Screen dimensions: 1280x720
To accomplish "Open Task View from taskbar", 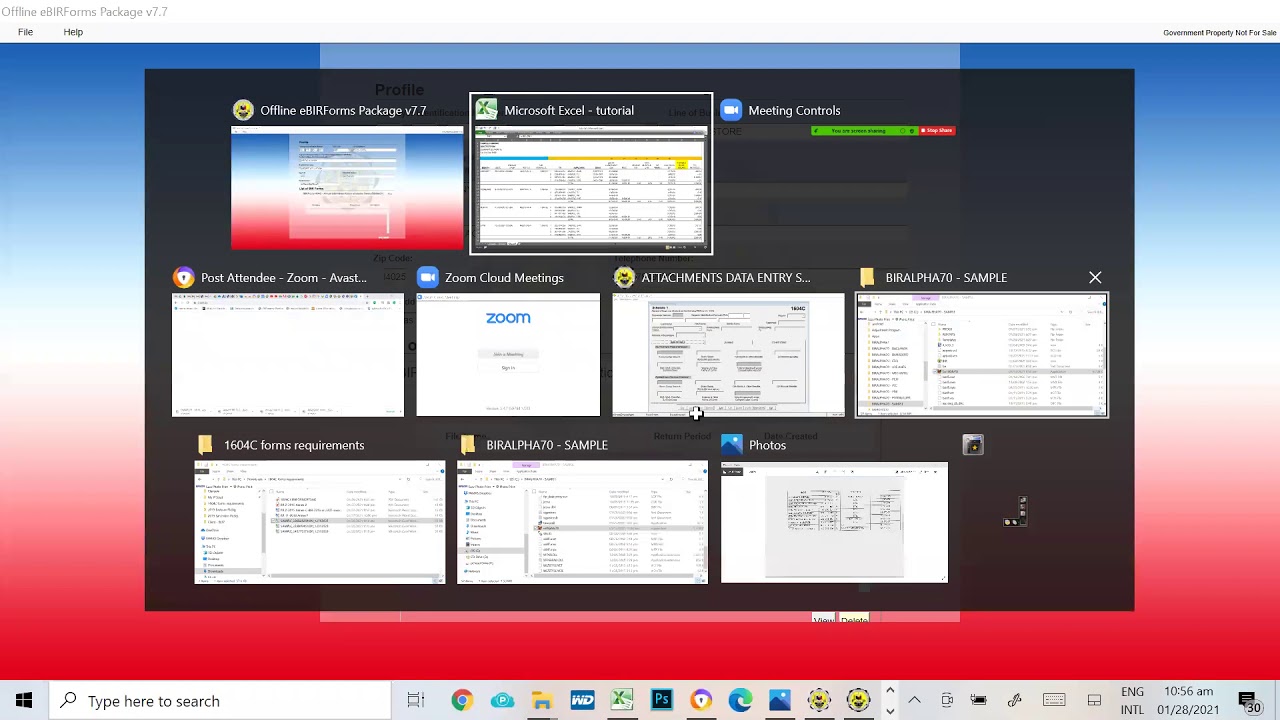I will [x=416, y=701].
